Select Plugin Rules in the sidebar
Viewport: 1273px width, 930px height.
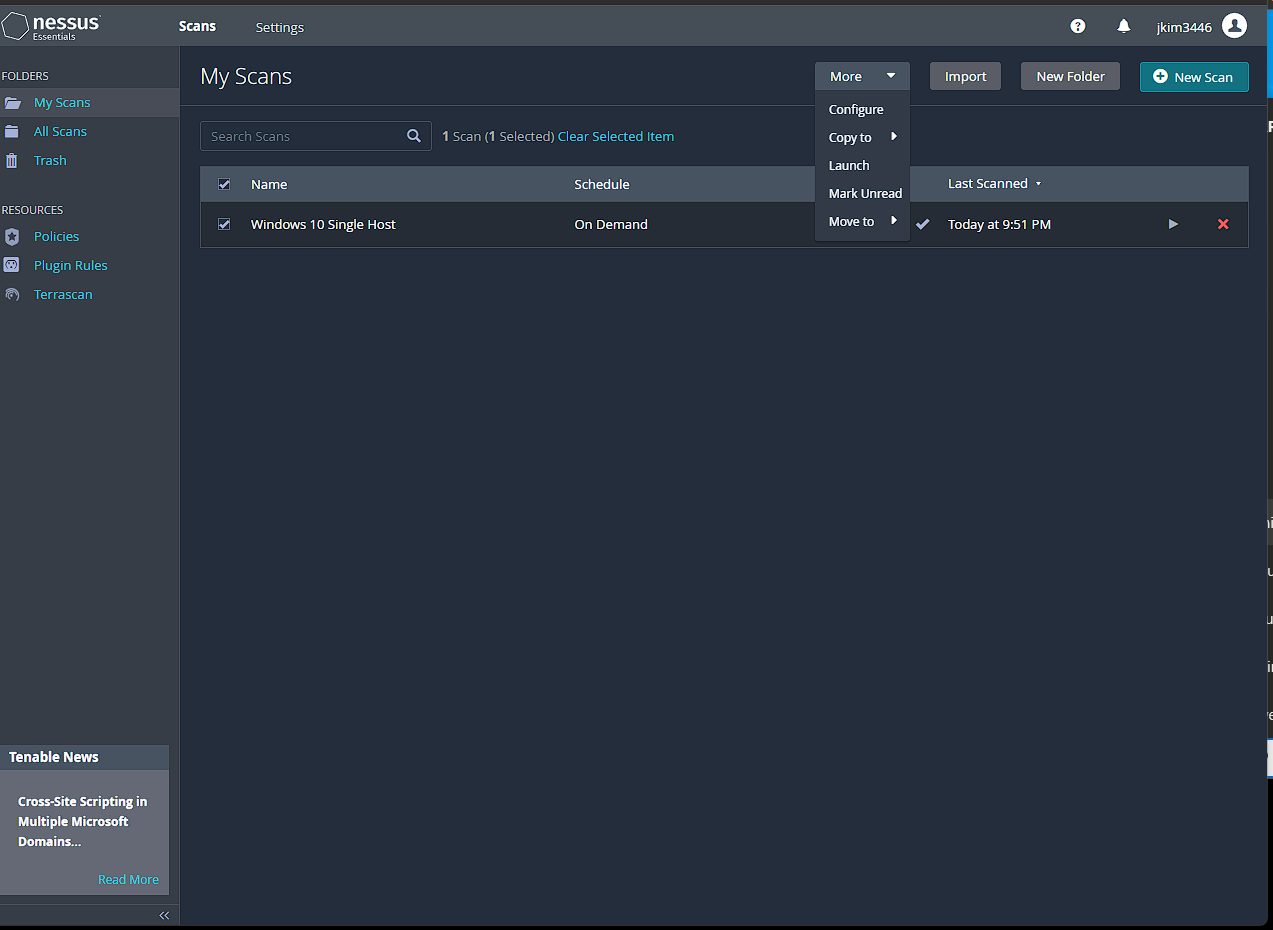(70, 265)
